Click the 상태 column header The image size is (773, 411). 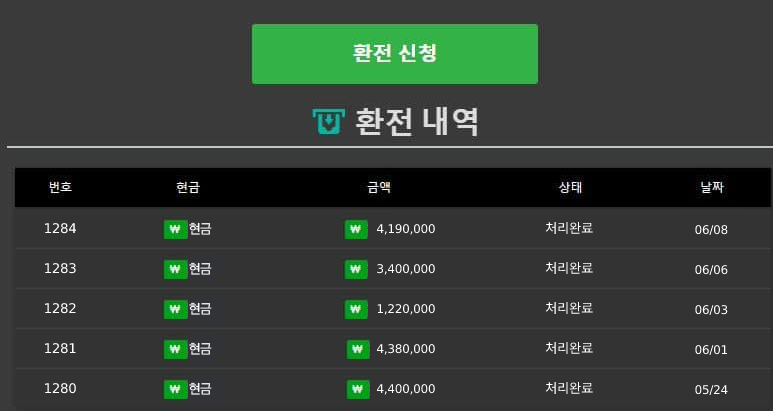(569, 187)
